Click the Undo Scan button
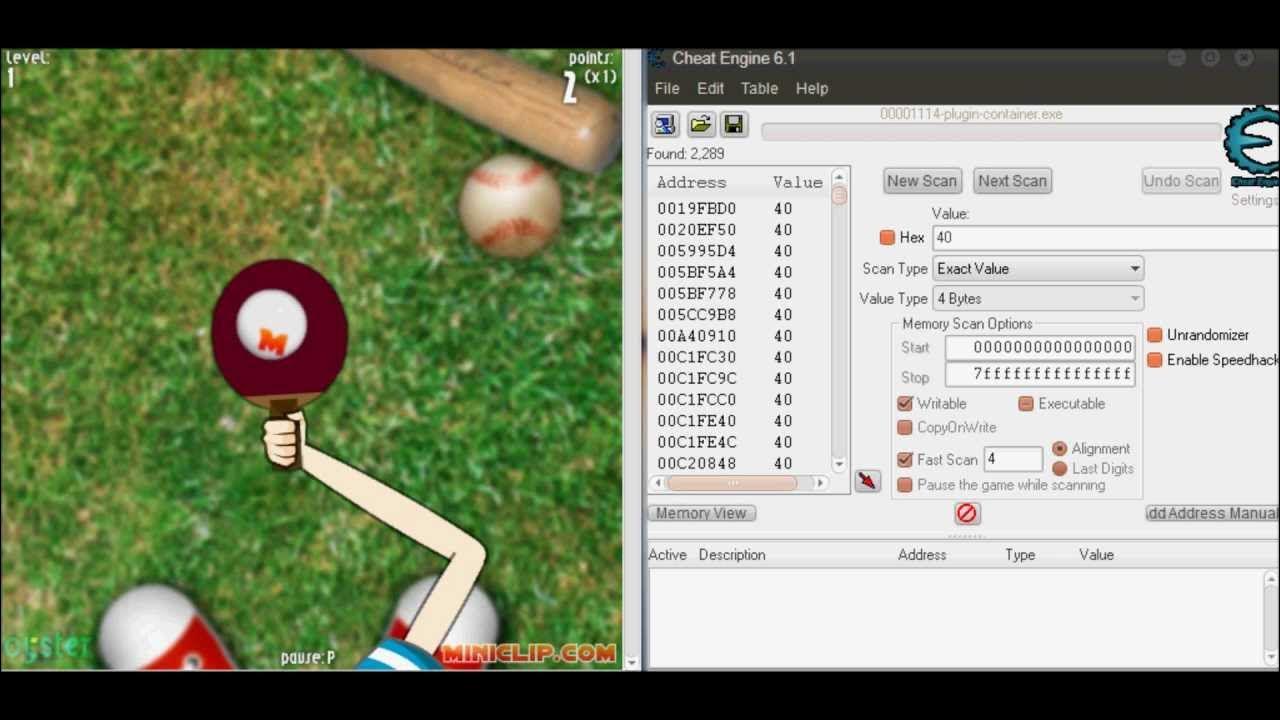 tap(1181, 181)
